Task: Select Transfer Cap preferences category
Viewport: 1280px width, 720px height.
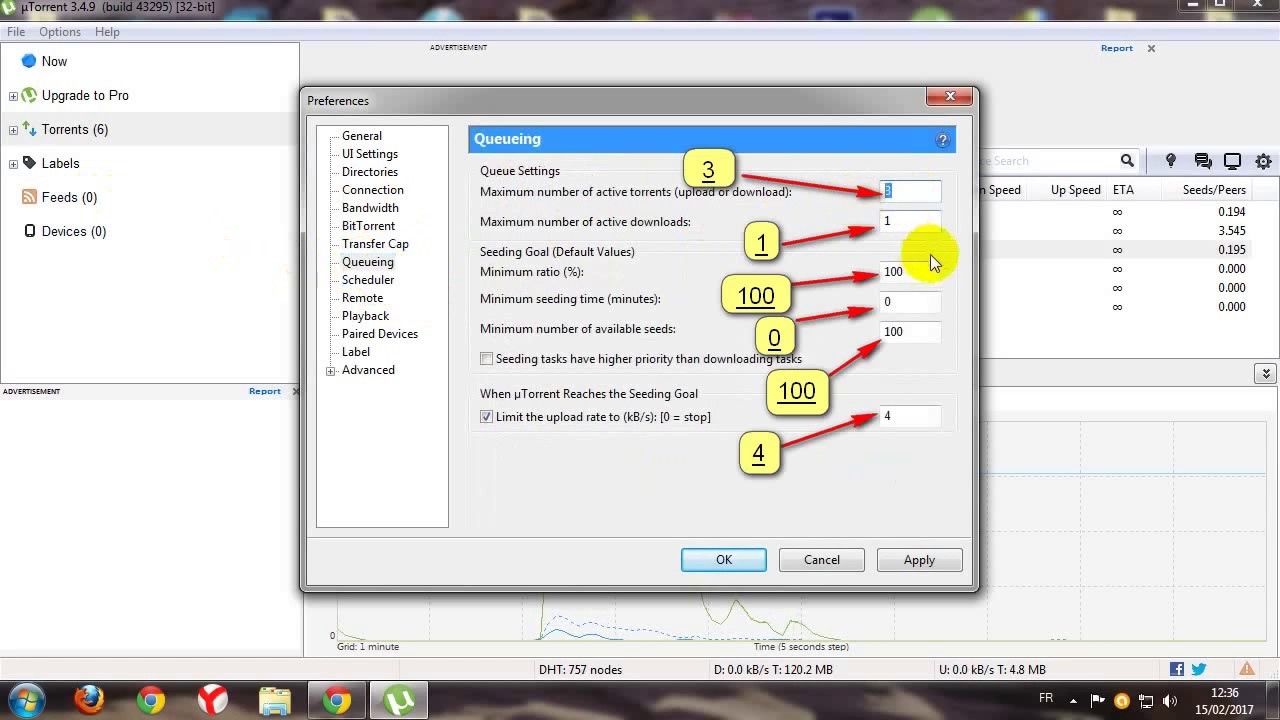Action: tap(375, 244)
